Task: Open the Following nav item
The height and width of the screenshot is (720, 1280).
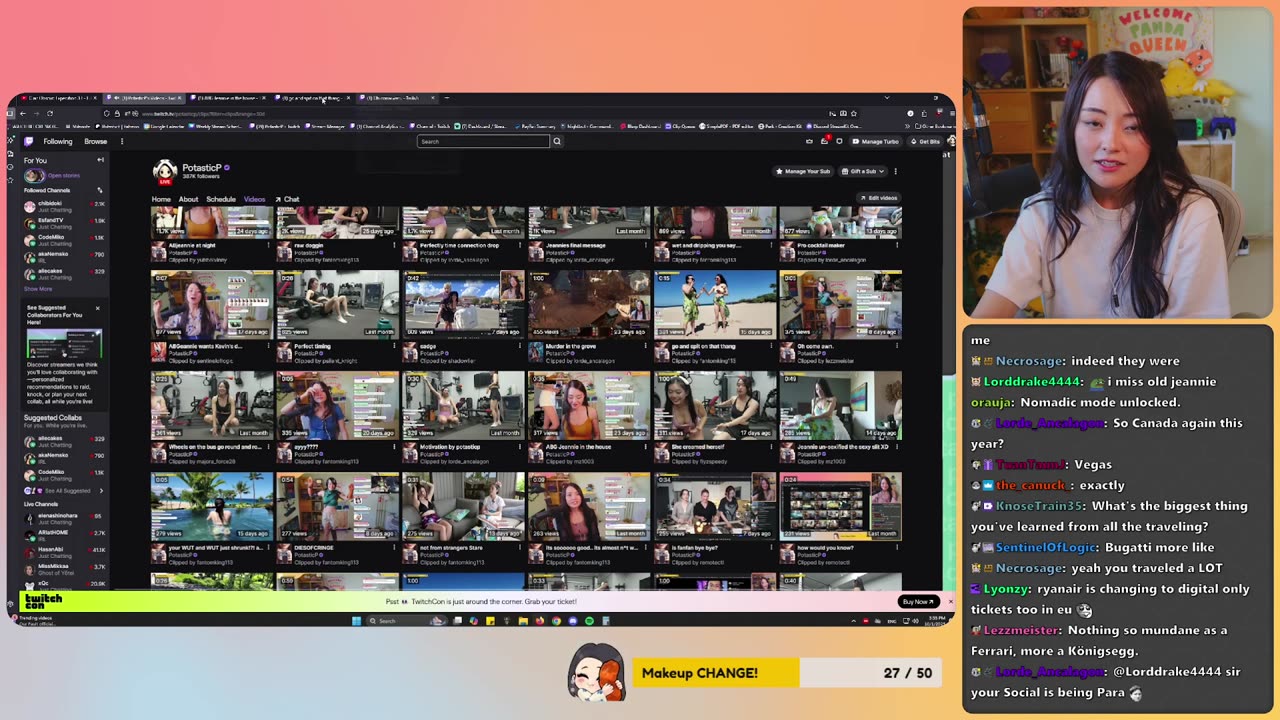Action: 58,141
